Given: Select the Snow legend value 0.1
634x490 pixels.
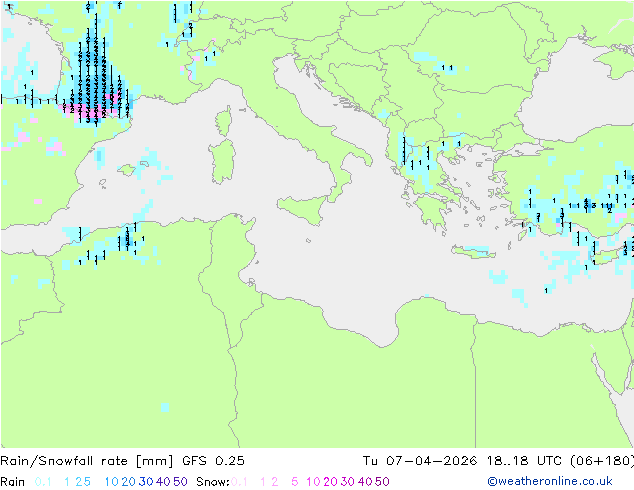Looking at the screenshot, I should (x=239, y=482).
